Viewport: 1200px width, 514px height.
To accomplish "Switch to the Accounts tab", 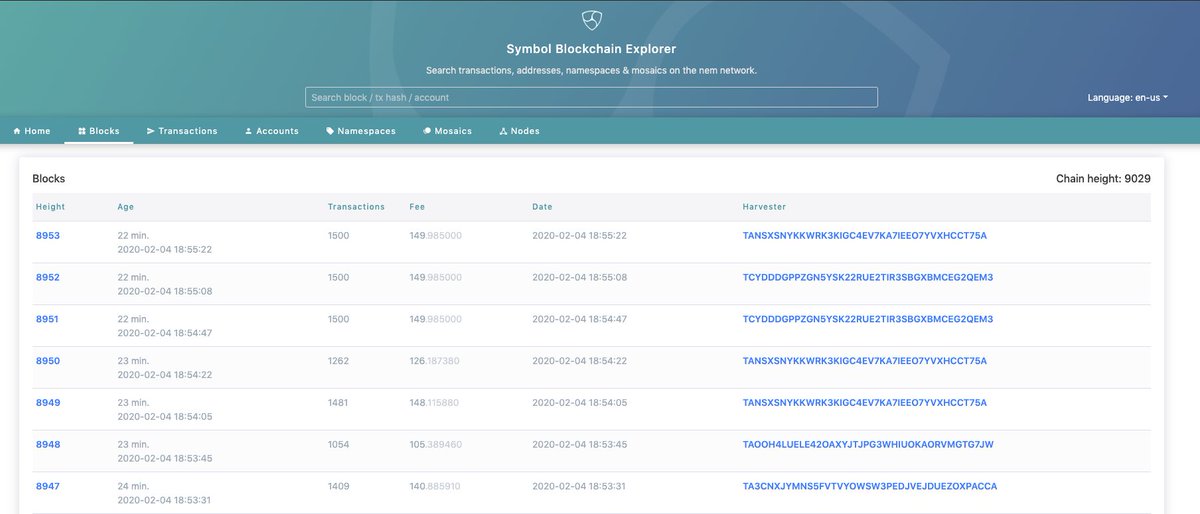I will (x=272, y=131).
